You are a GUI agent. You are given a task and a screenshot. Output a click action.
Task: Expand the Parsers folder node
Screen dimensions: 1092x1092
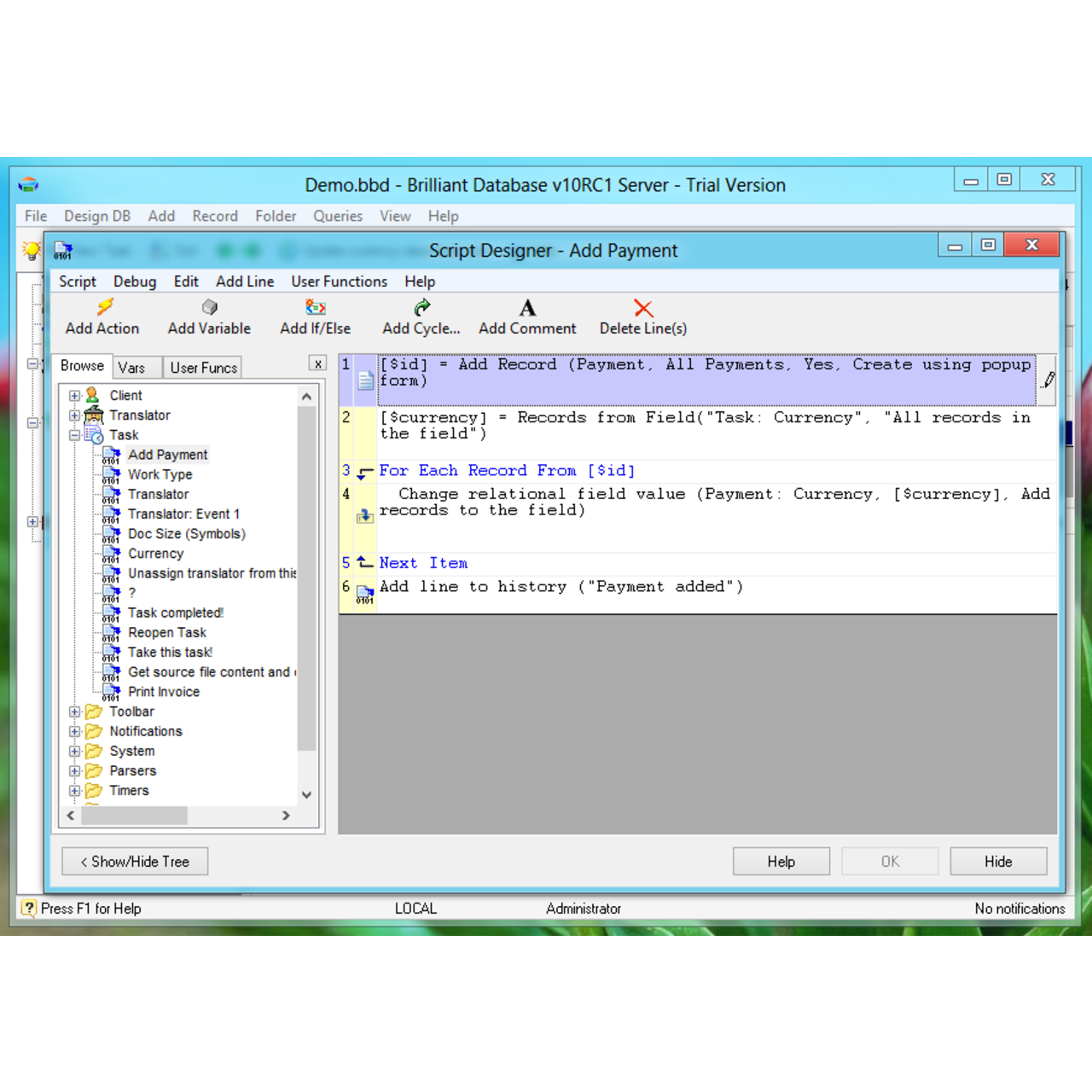[x=75, y=771]
